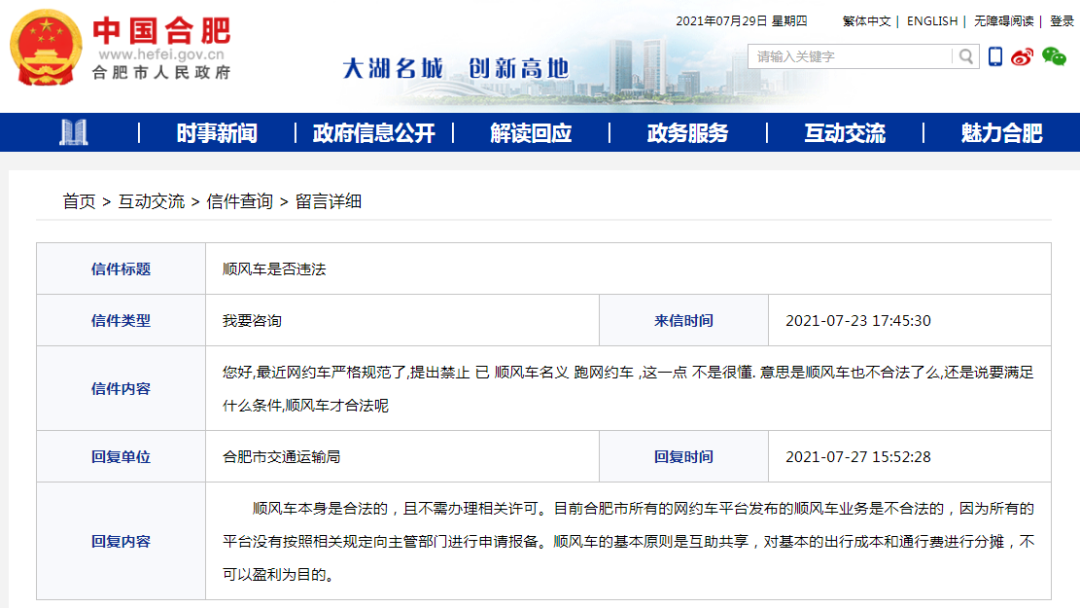Switch to 繁体中文 version
Image resolution: width=1080 pixels, height=608 pixels.
click(866, 21)
